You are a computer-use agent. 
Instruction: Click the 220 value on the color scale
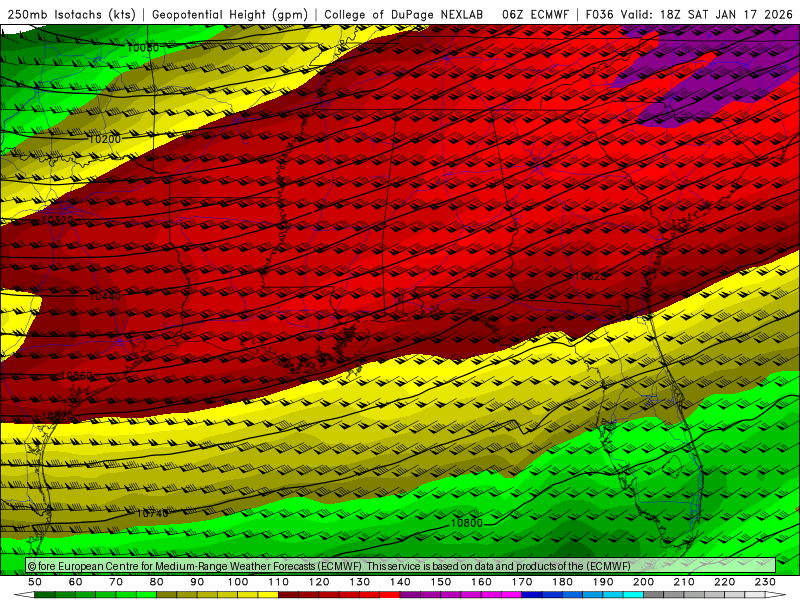(x=724, y=582)
